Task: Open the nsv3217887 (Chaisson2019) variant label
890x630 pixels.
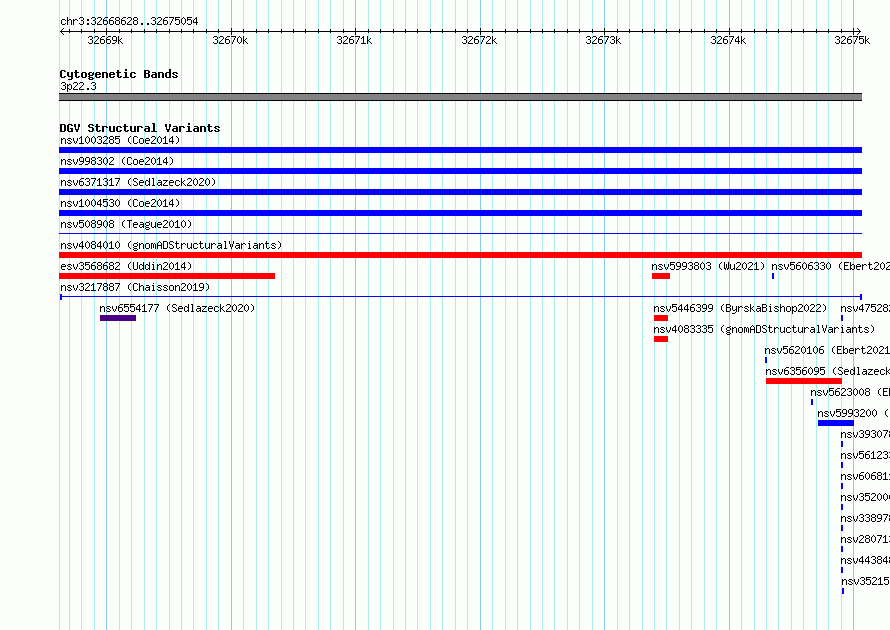Action: pos(135,287)
